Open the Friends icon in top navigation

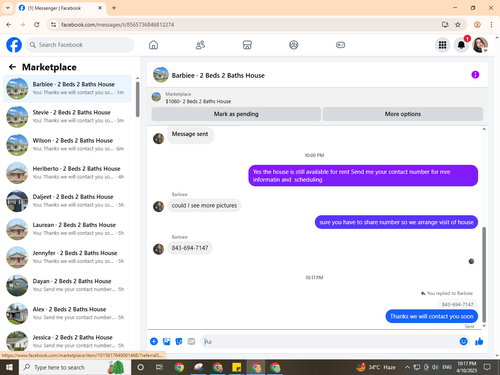[x=200, y=45]
